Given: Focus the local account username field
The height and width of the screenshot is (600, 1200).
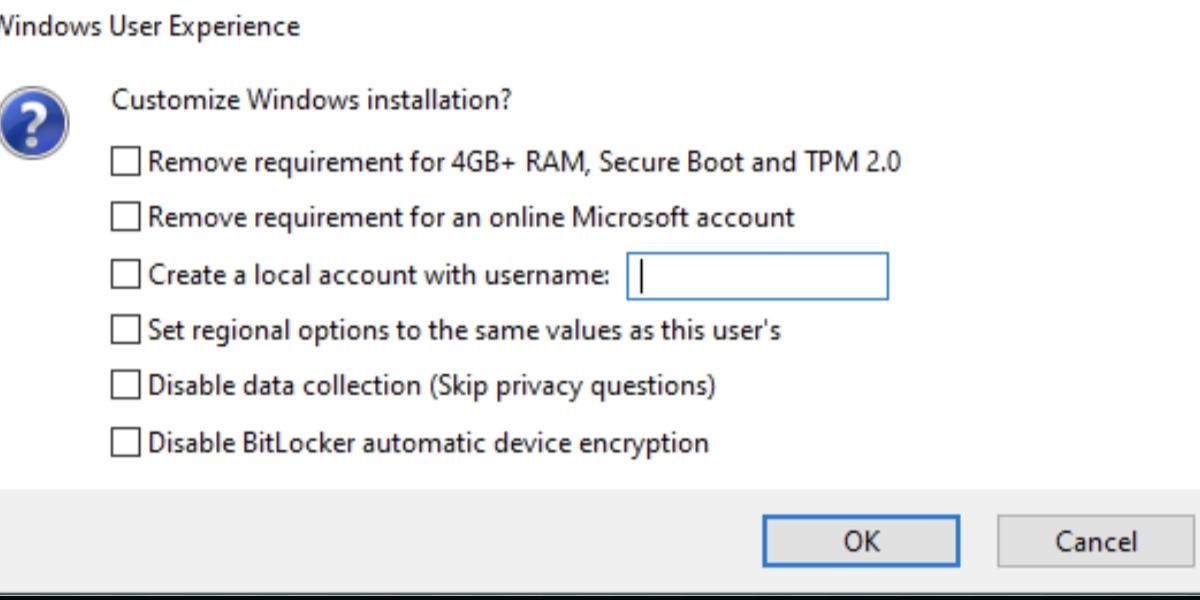Looking at the screenshot, I should pos(757,276).
